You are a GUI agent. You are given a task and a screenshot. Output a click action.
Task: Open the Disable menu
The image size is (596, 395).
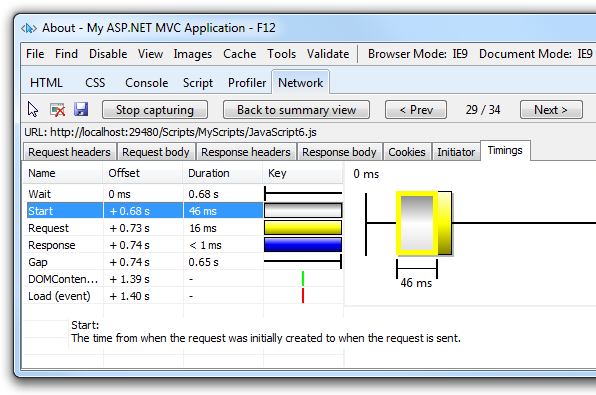pyautogui.click(x=108, y=54)
